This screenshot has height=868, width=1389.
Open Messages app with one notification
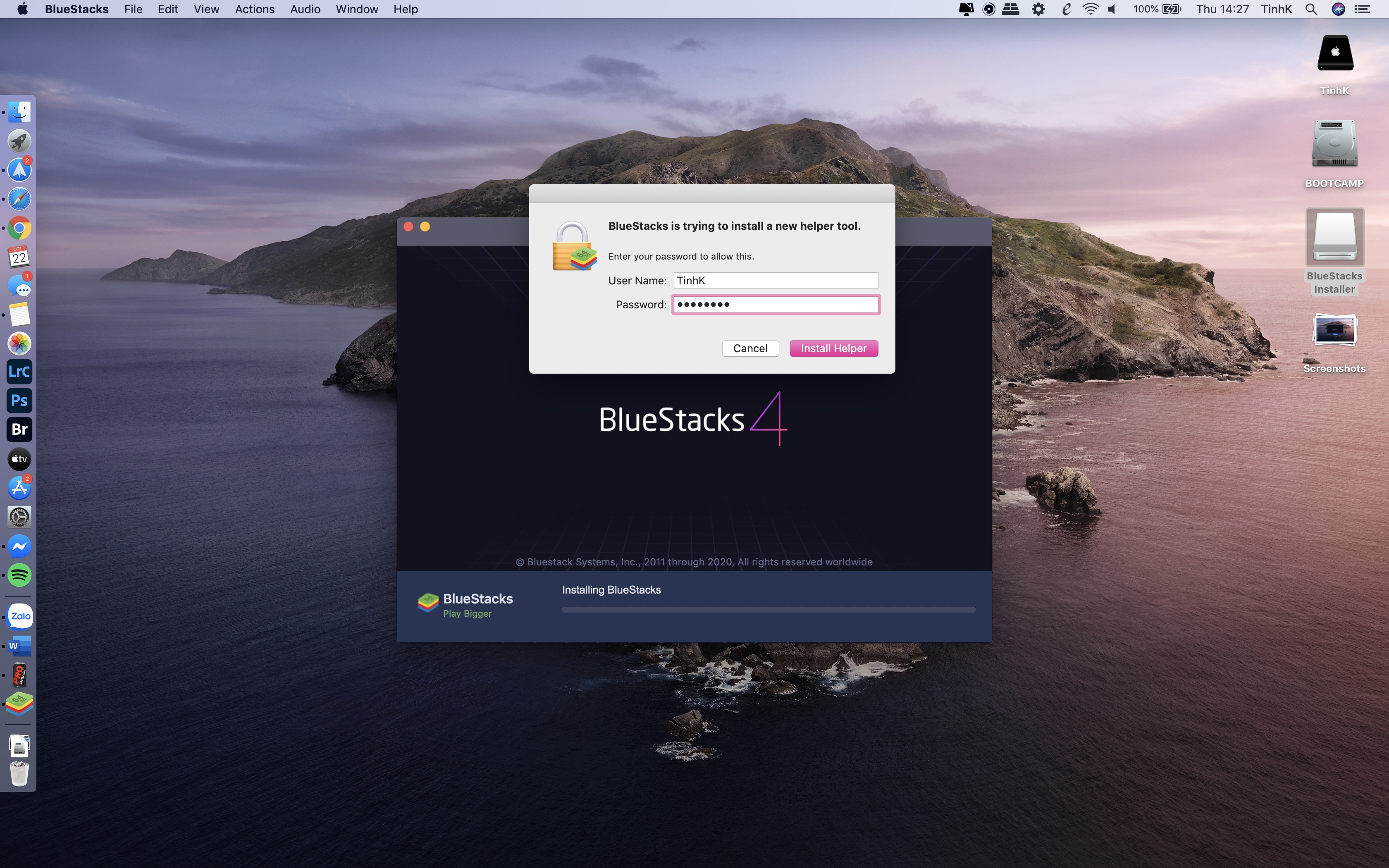pos(19,285)
